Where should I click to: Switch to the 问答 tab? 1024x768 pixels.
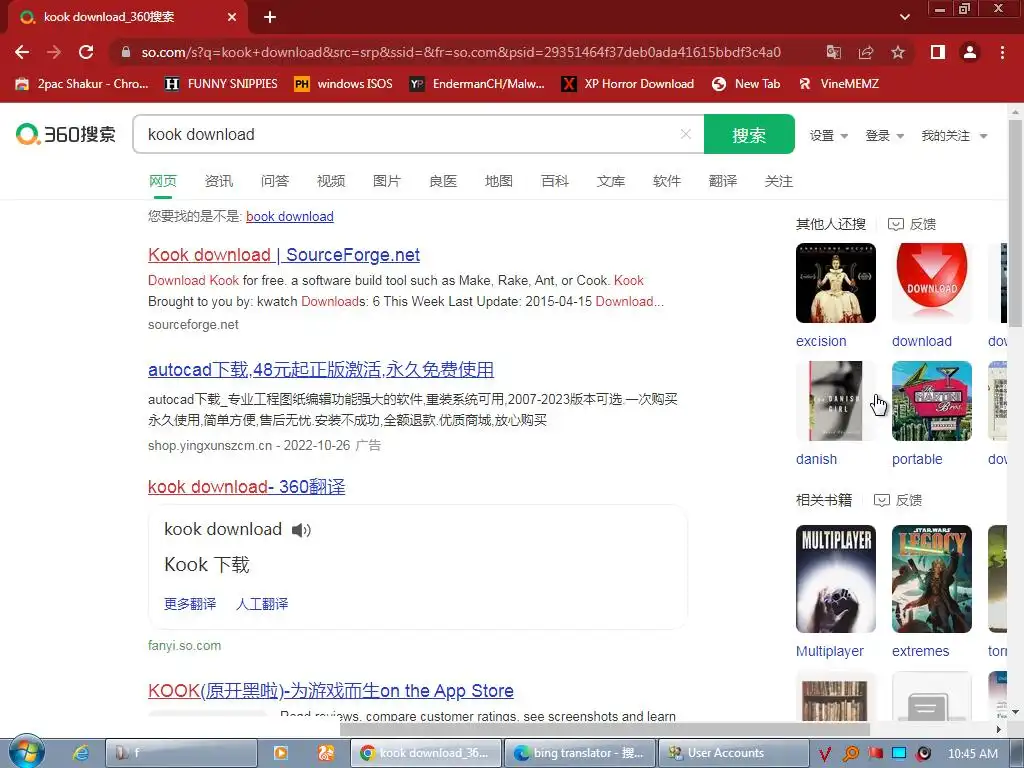(275, 181)
